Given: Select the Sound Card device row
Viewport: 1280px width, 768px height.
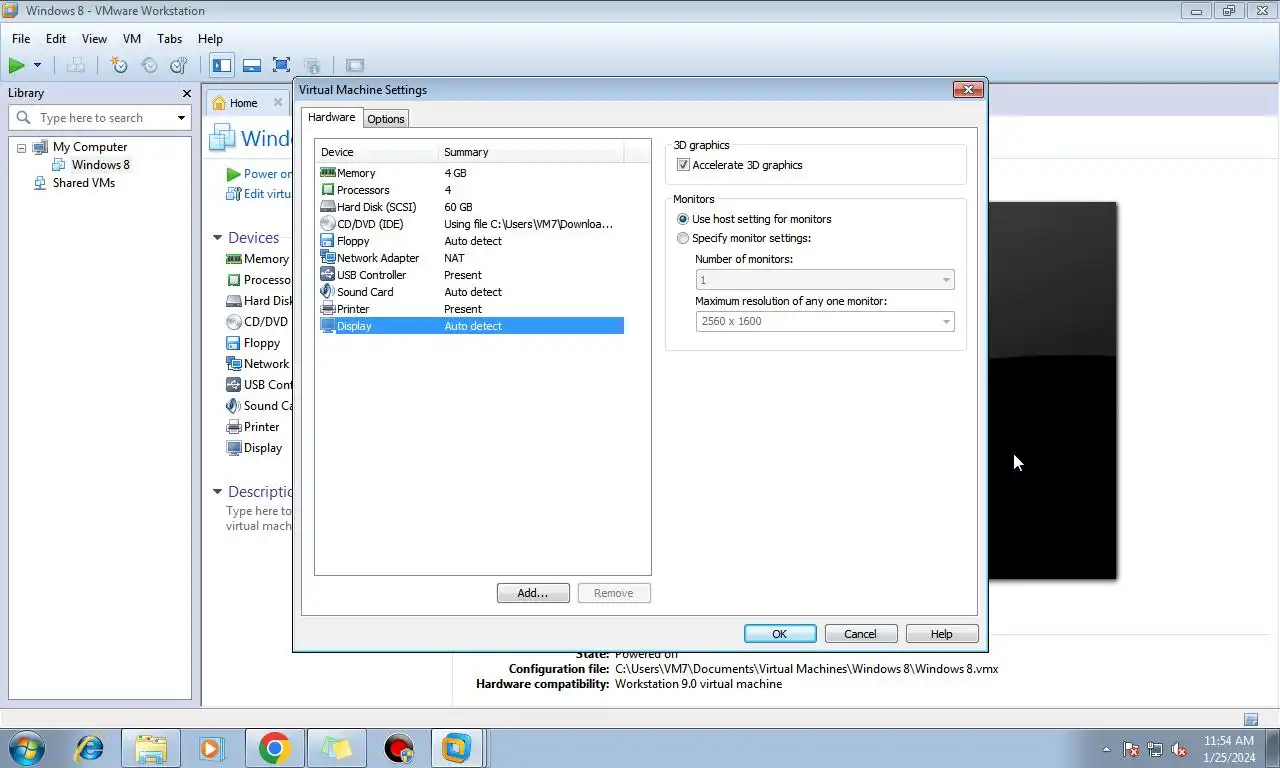Looking at the screenshot, I should point(471,292).
